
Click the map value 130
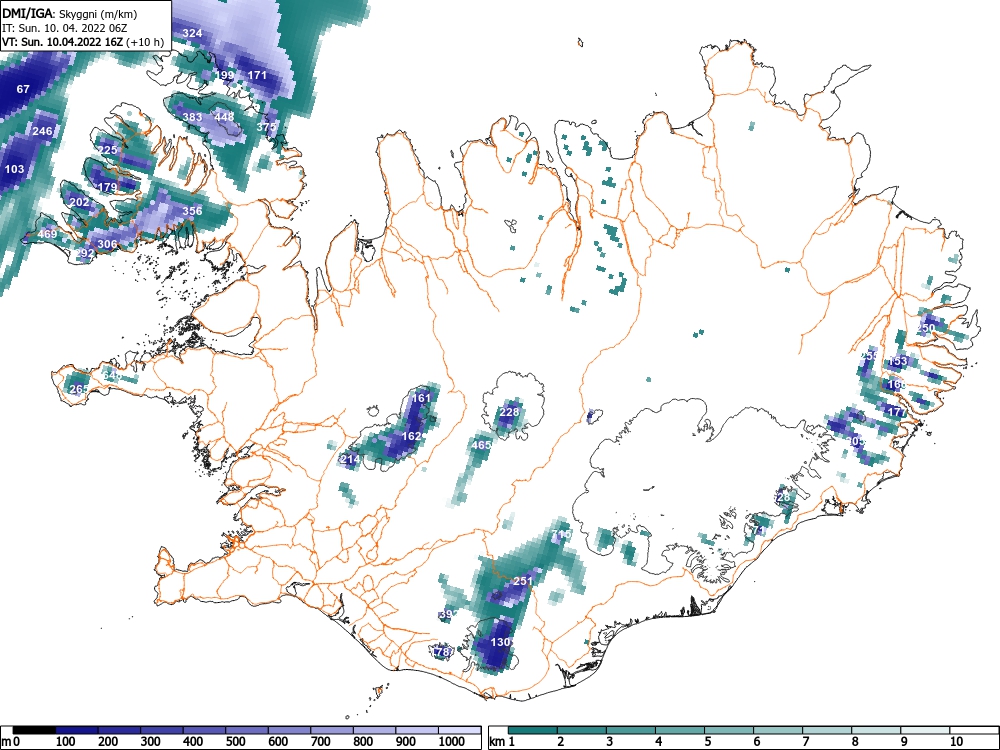(501, 642)
